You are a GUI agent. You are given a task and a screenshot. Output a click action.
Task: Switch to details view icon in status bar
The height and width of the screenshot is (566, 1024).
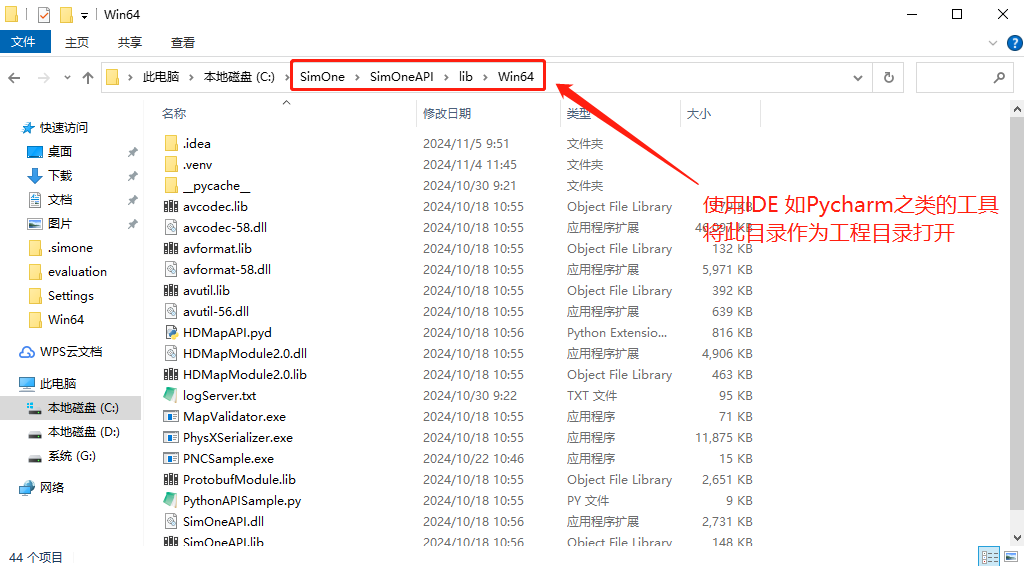pos(989,557)
